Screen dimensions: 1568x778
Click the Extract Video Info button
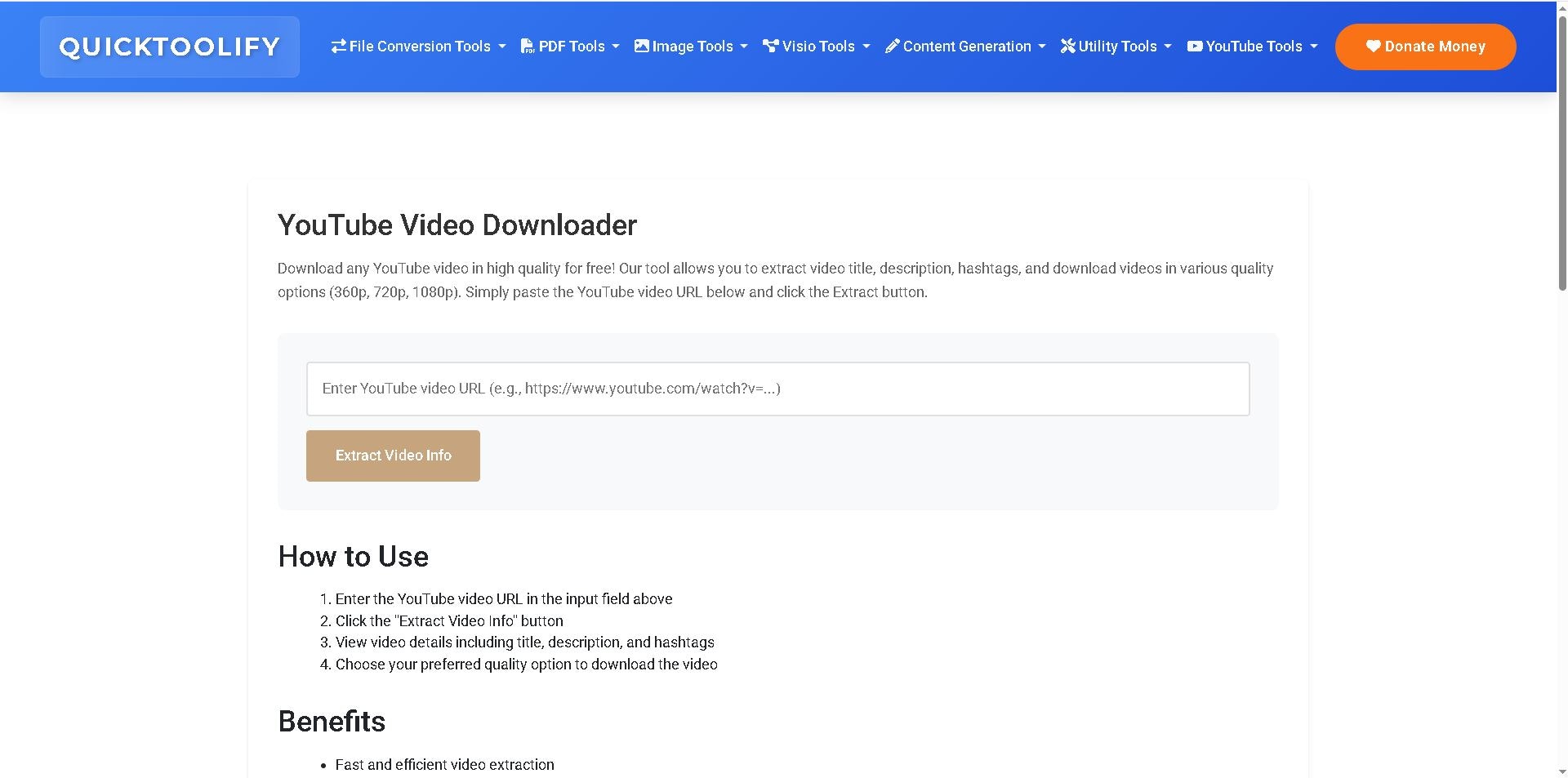tap(393, 456)
